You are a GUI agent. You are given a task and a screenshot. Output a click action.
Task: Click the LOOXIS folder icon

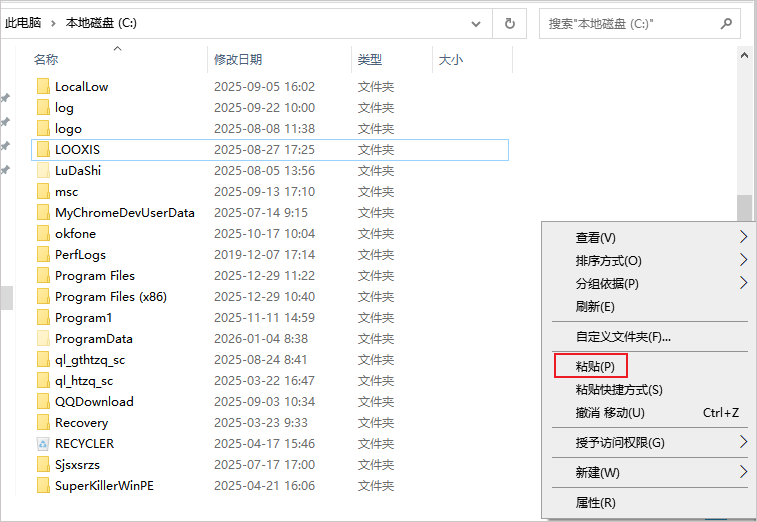click(43, 149)
